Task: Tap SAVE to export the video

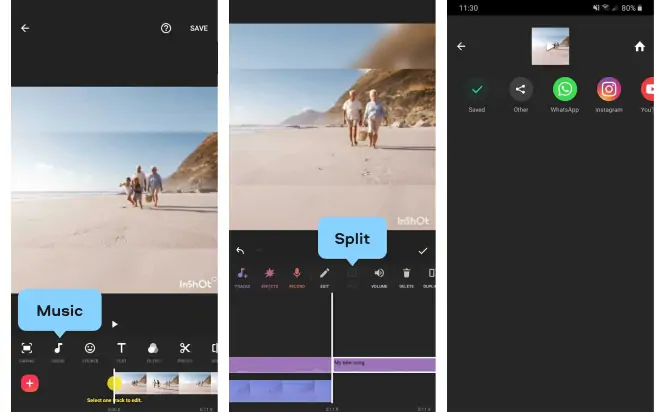Action: click(199, 28)
